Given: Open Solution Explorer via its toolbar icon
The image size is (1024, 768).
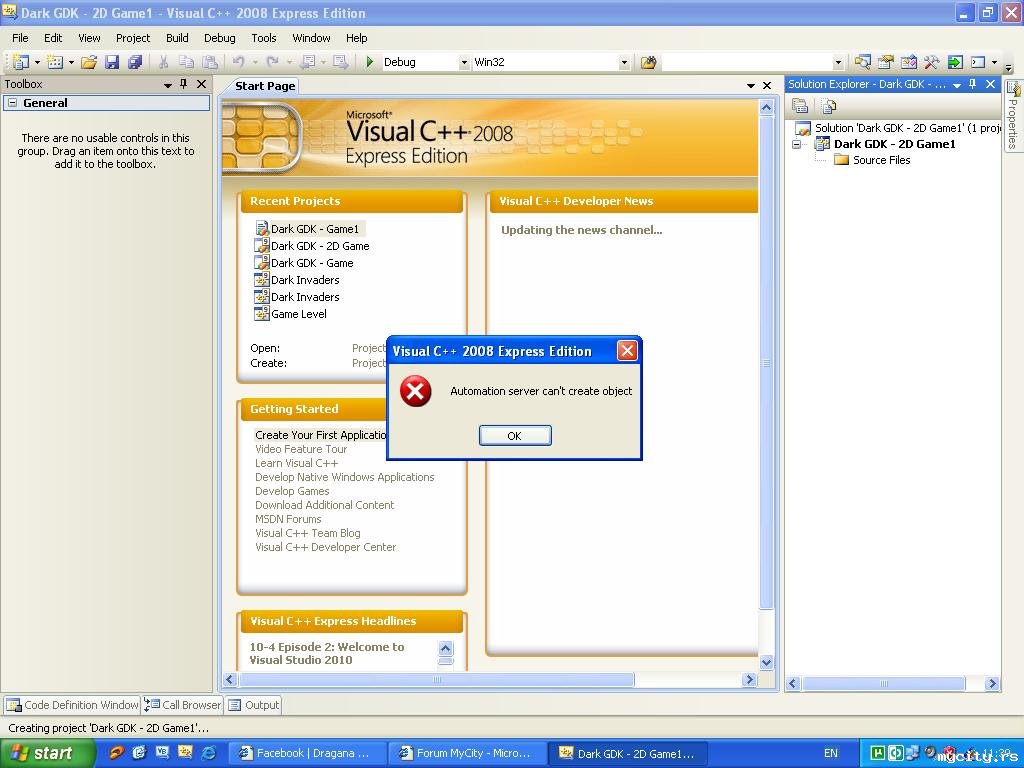Looking at the screenshot, I should (x=863, y=62).
